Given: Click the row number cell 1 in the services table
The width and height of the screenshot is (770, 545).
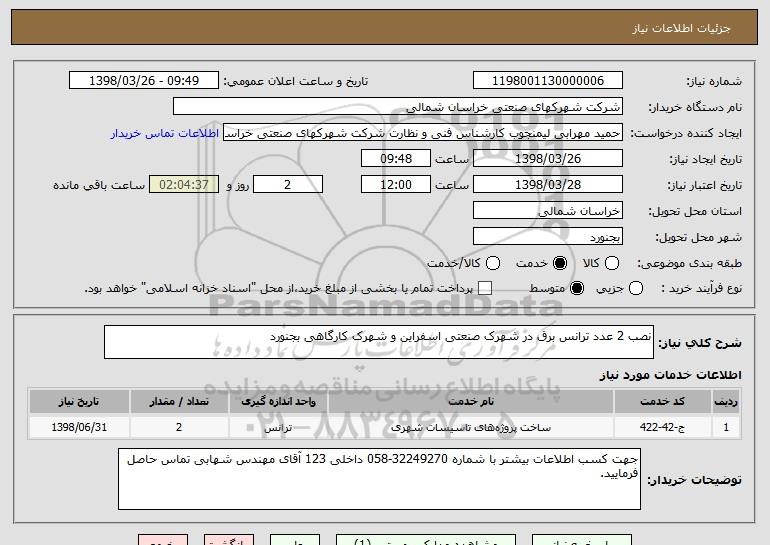Looking at the screenshot, I should pos(726,427).
